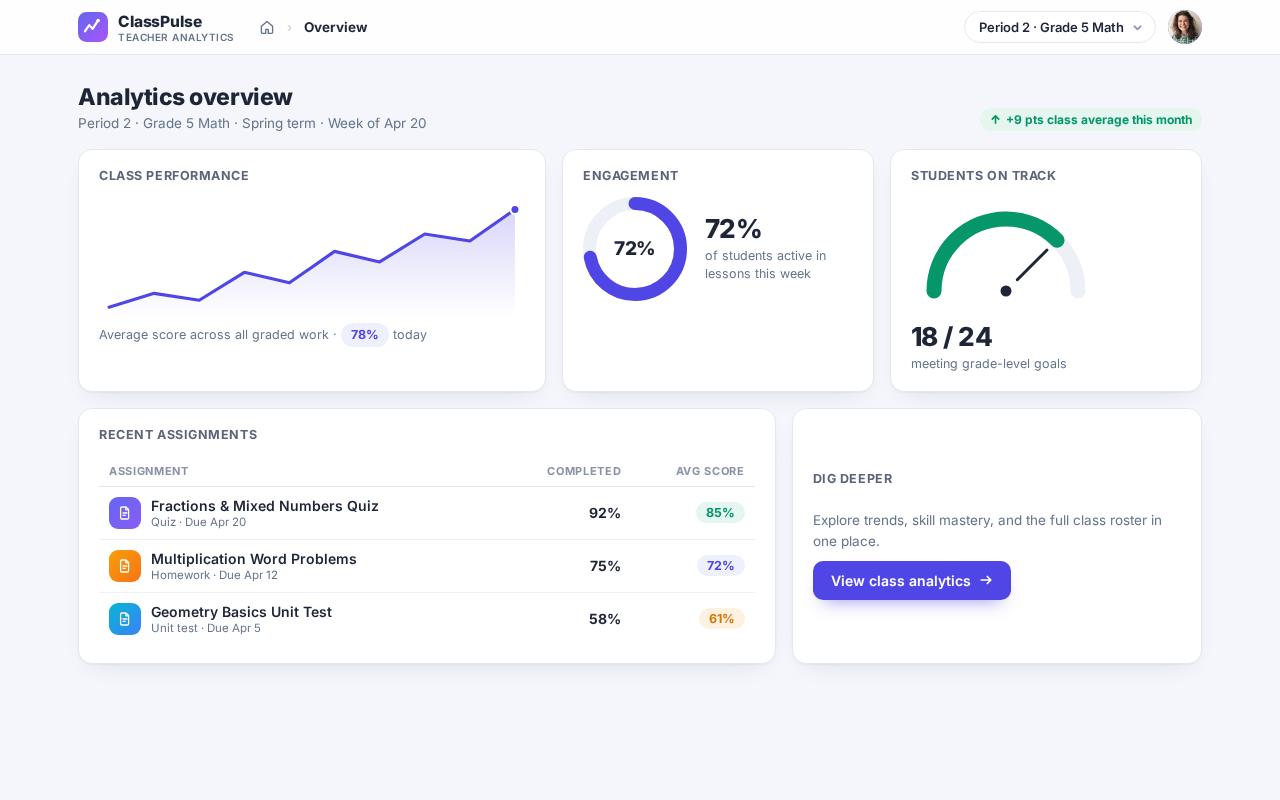Expand the Period 2 · Grade 5 Math dropdown
Screen dimensions: 1280x800
1060,27
